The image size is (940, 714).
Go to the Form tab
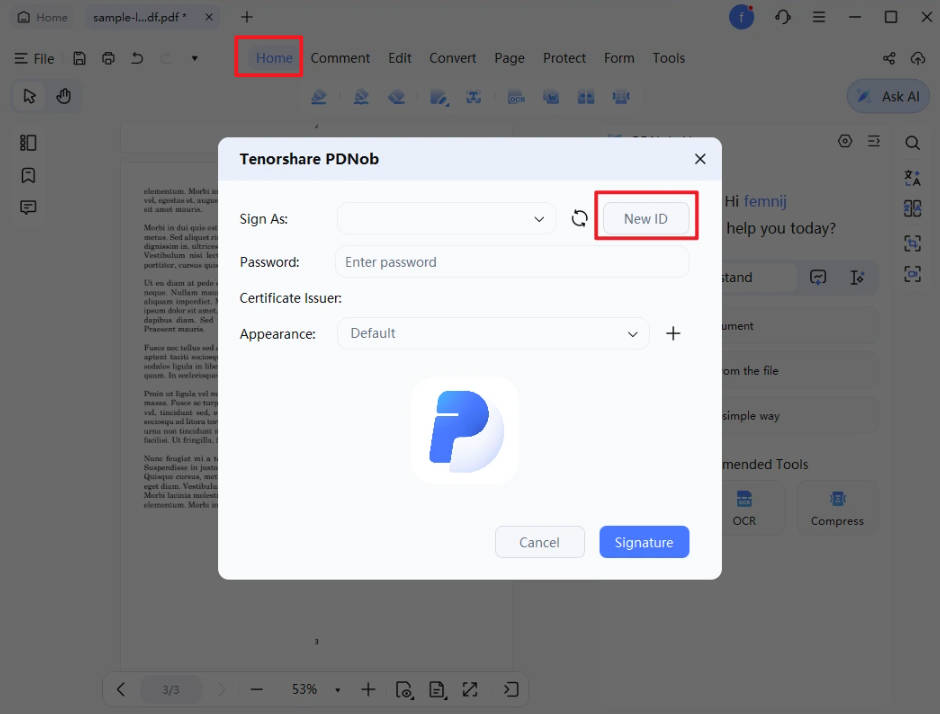(x=619, y=58)
